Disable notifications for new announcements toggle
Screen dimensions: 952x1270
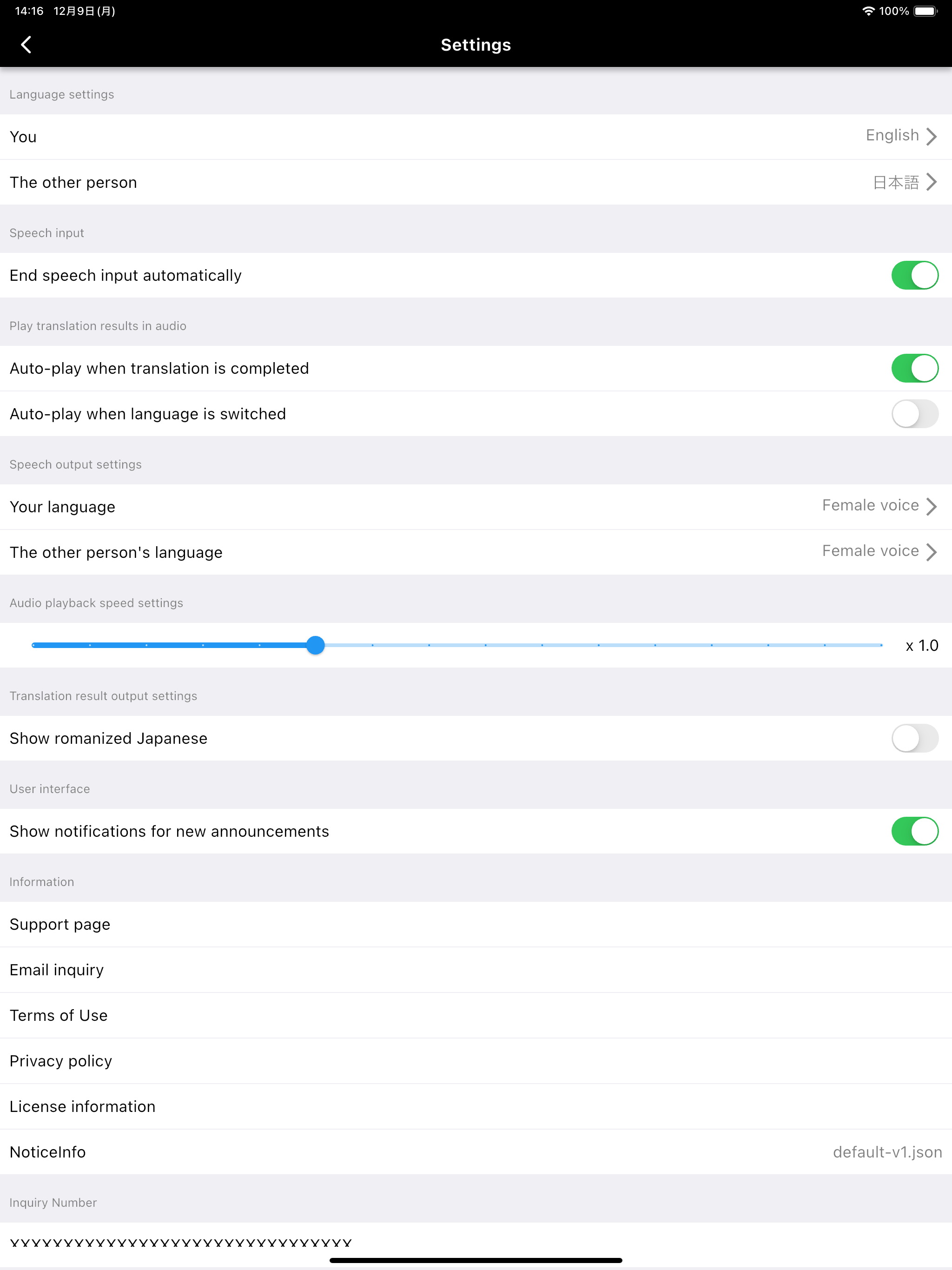click(915, 831)
